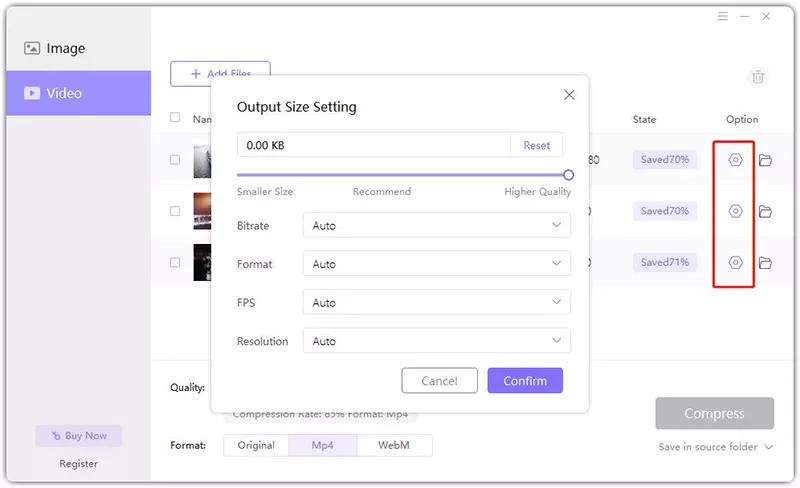
Task: Open the output folder for the second video
Action: click(x=765, y=211)
